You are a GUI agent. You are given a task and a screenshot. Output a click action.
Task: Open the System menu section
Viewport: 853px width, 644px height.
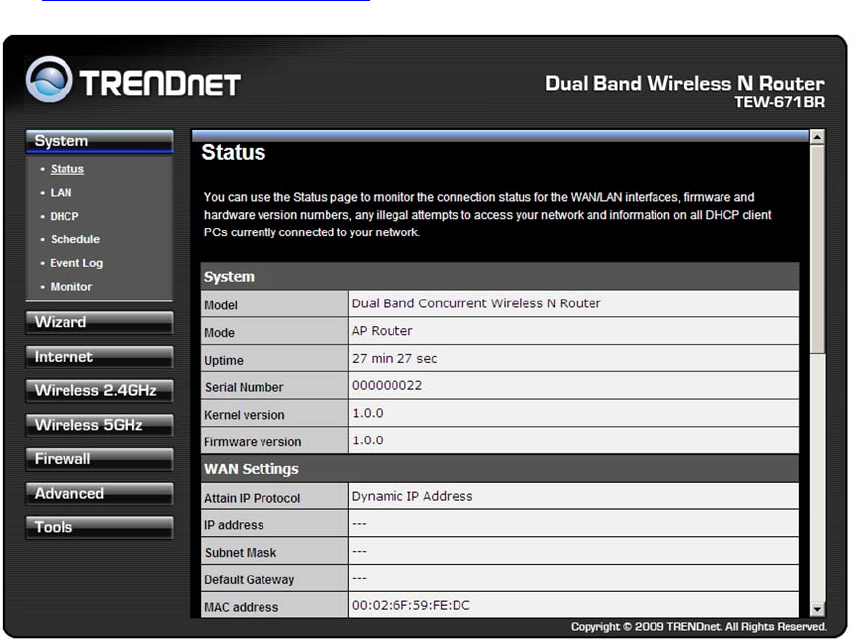tap(100, 141)
